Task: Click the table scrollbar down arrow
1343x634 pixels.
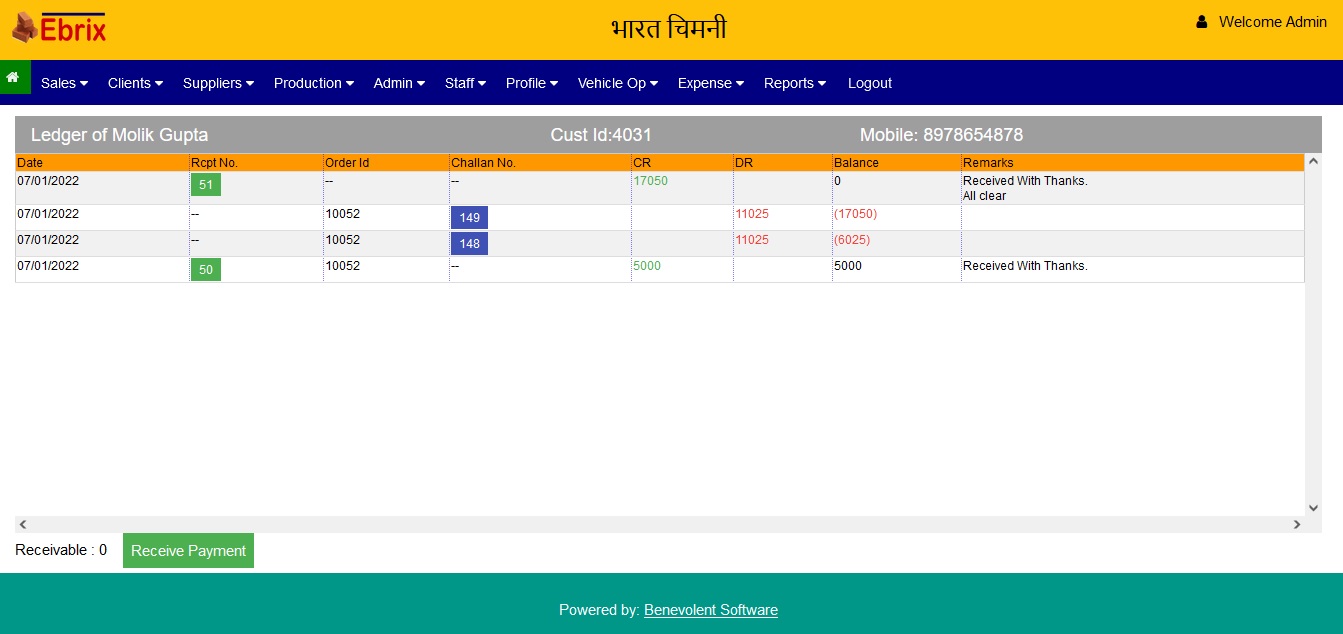Action: [1314, 508]
